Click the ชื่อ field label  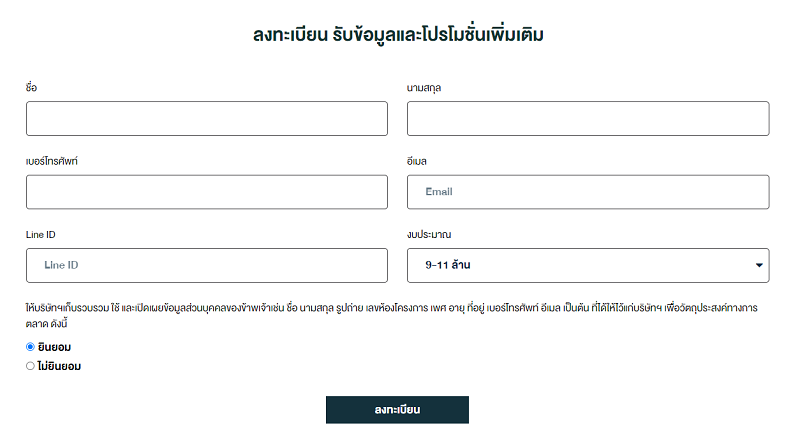(x=31, y=87)
